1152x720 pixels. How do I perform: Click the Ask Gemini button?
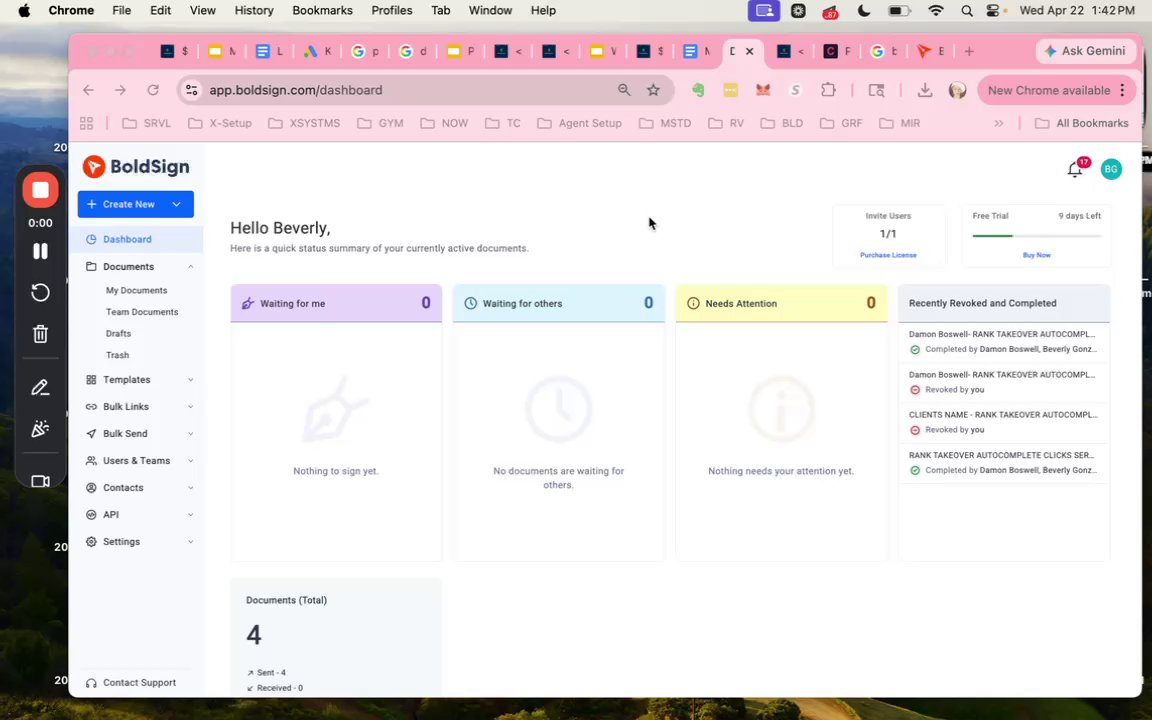1085,51
